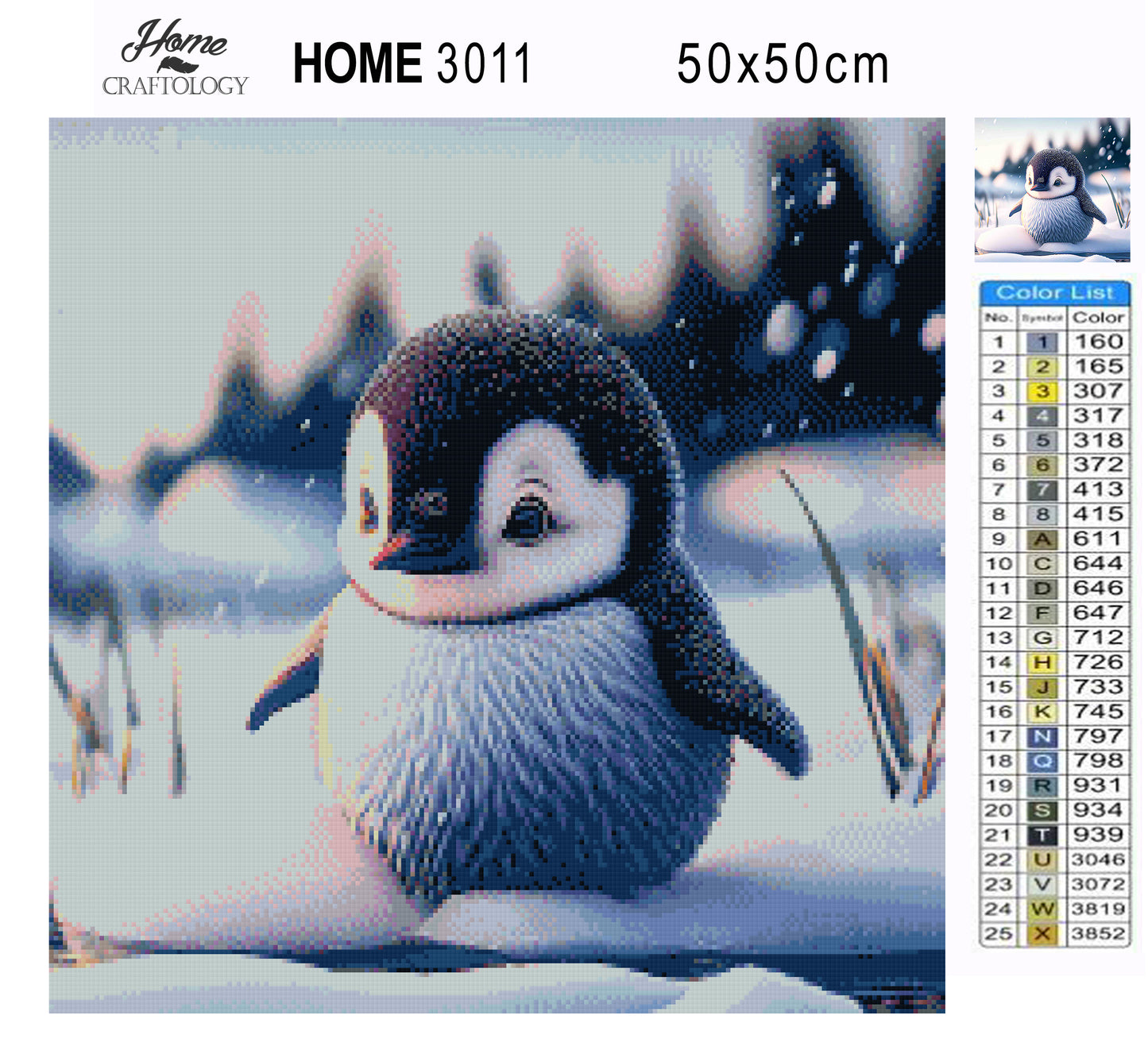This screenshot has height=1054, width=1148.
Task: Click the Symbol column header
Action: click(1042, 319)
